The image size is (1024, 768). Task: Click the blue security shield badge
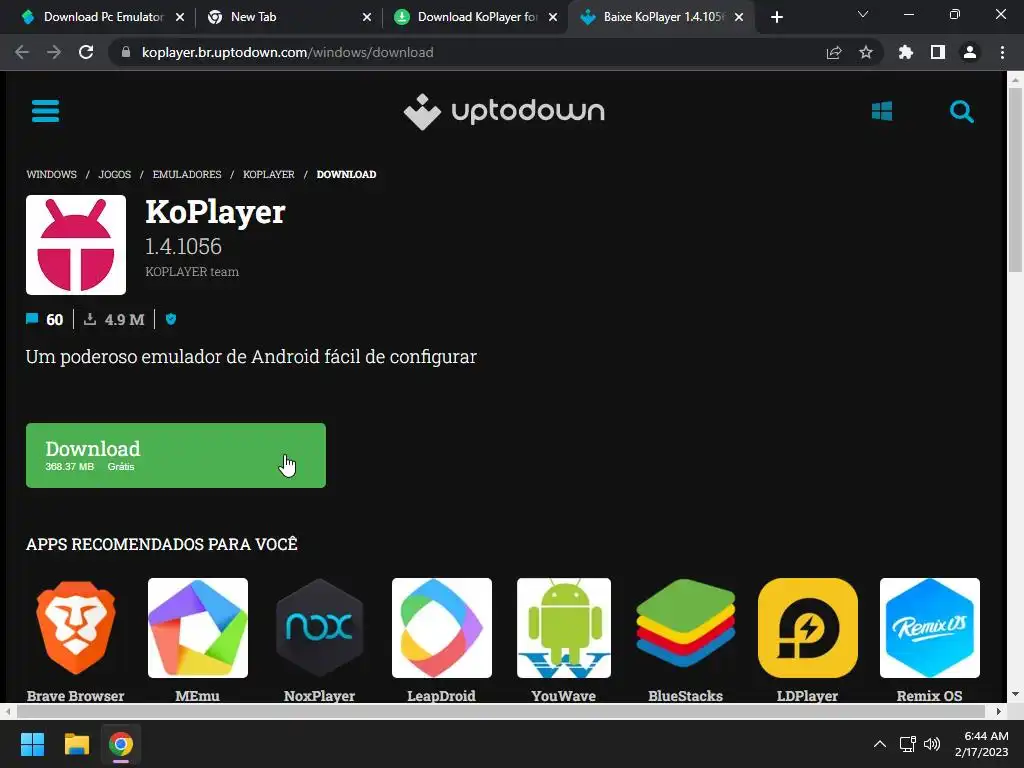[171, 319]
